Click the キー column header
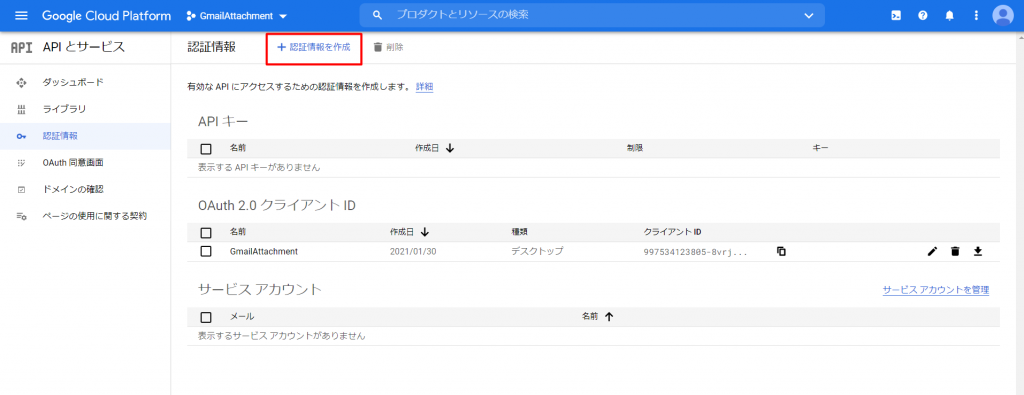This screenshot has width=1024, height=395. pyautogui.click(x=820, y=148)
